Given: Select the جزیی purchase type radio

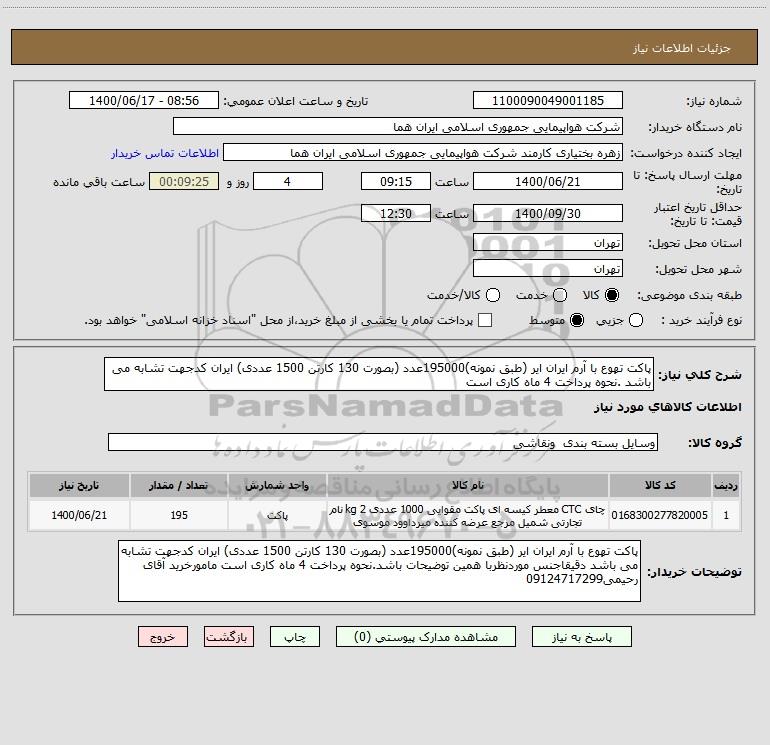Looking at the screenshot, I should 636,320.
